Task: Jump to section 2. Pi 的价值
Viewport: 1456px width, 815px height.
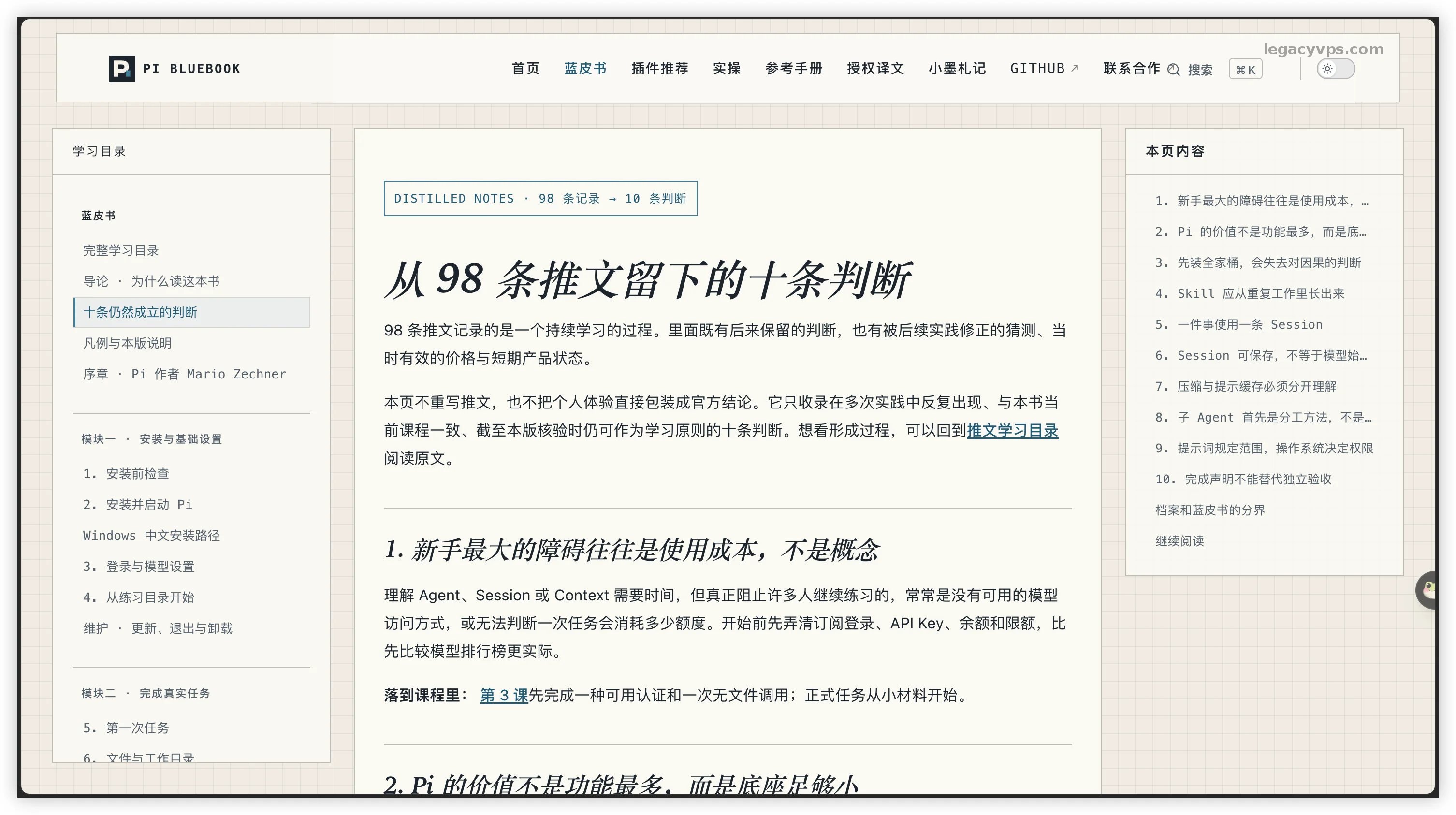Action: tap(1261, 232)
